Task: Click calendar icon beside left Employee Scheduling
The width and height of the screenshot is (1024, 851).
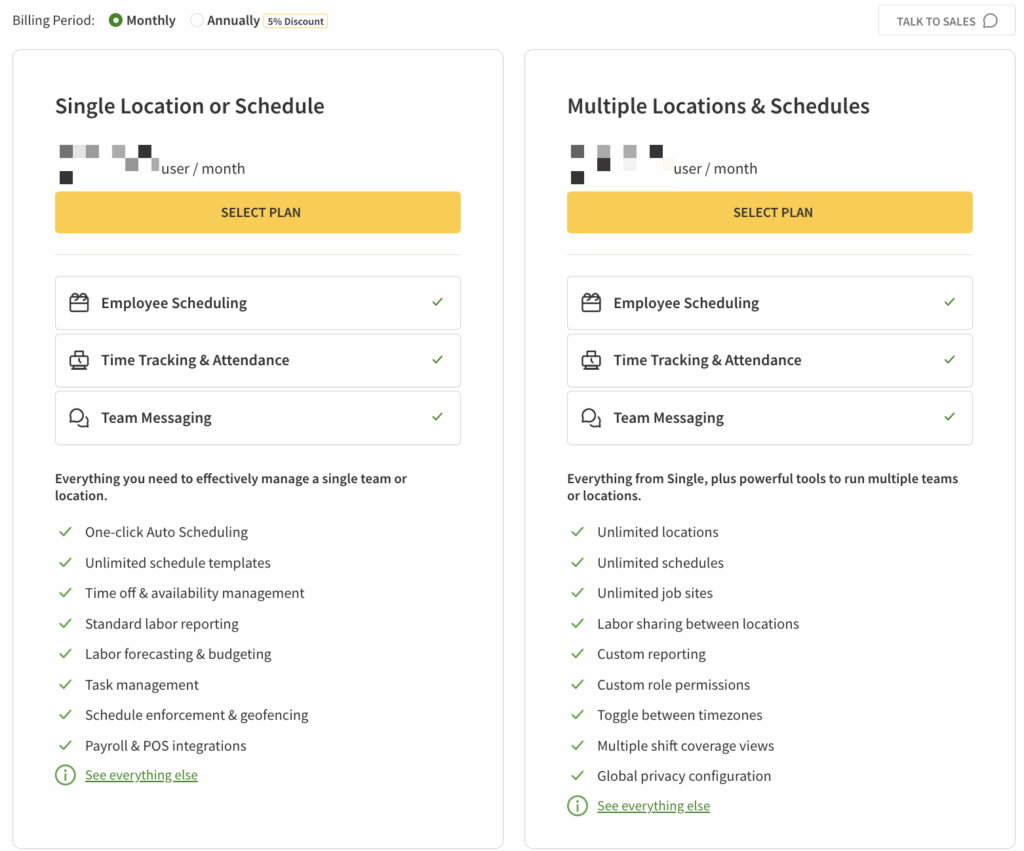Action: click(79, 303)
